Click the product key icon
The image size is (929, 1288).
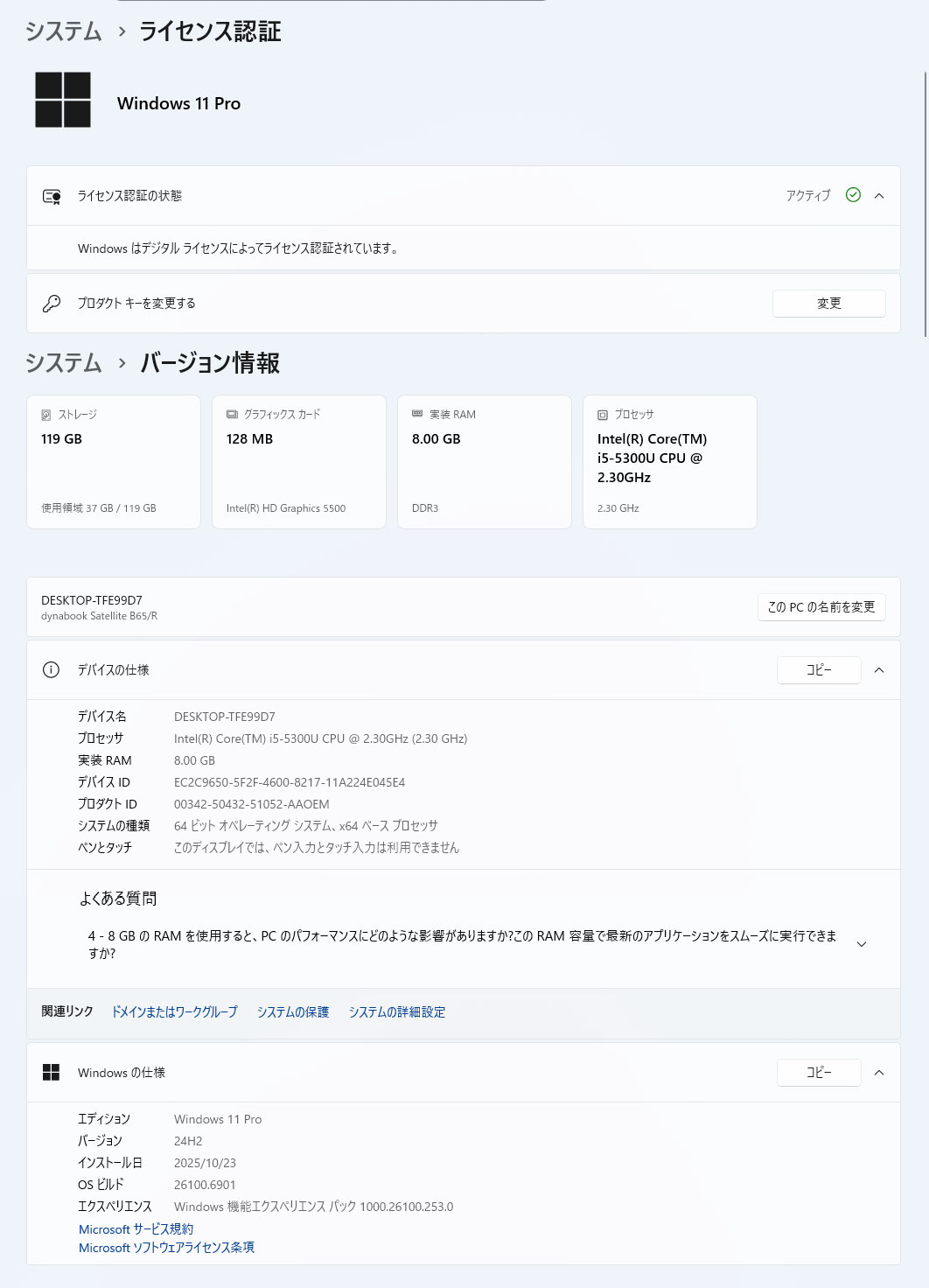click(x=52, y=304)
